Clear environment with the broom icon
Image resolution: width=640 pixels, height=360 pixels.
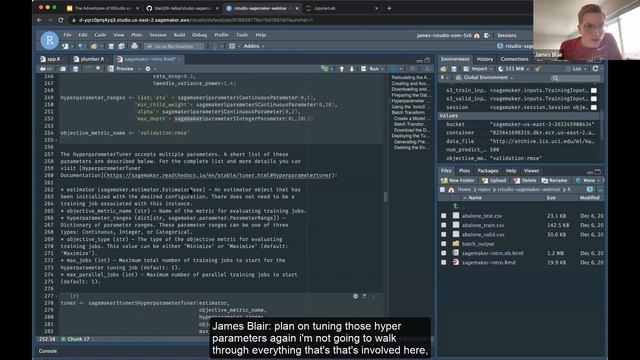538,69
